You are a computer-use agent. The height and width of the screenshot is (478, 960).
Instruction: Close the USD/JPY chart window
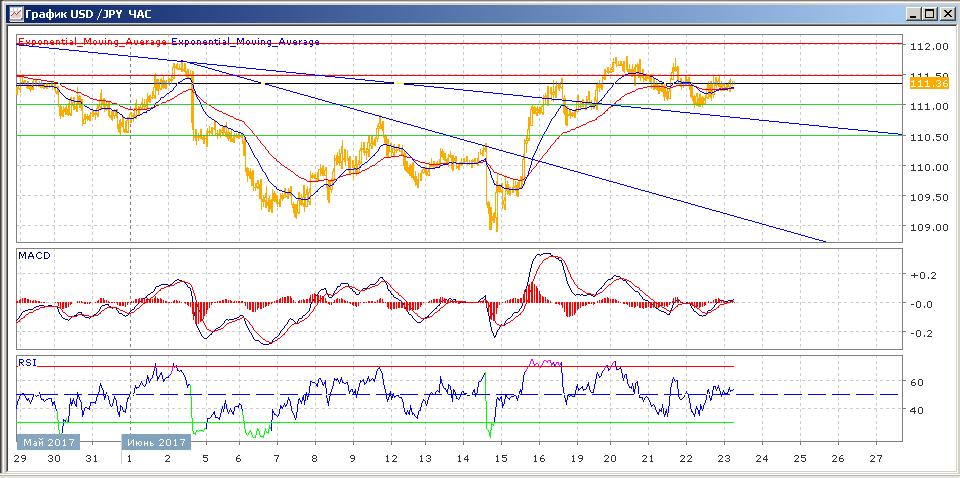pos(945,14)
